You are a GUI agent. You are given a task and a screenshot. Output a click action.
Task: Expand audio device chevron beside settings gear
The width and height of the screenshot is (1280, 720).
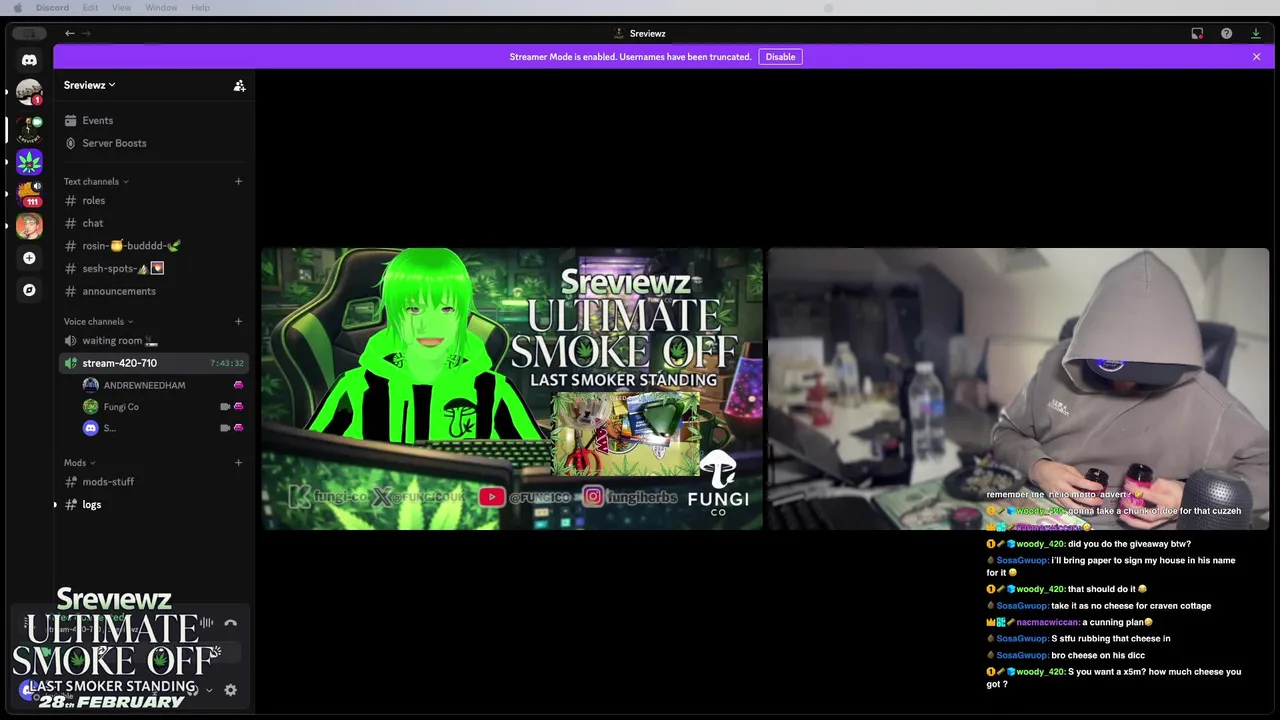coord(209,690)
